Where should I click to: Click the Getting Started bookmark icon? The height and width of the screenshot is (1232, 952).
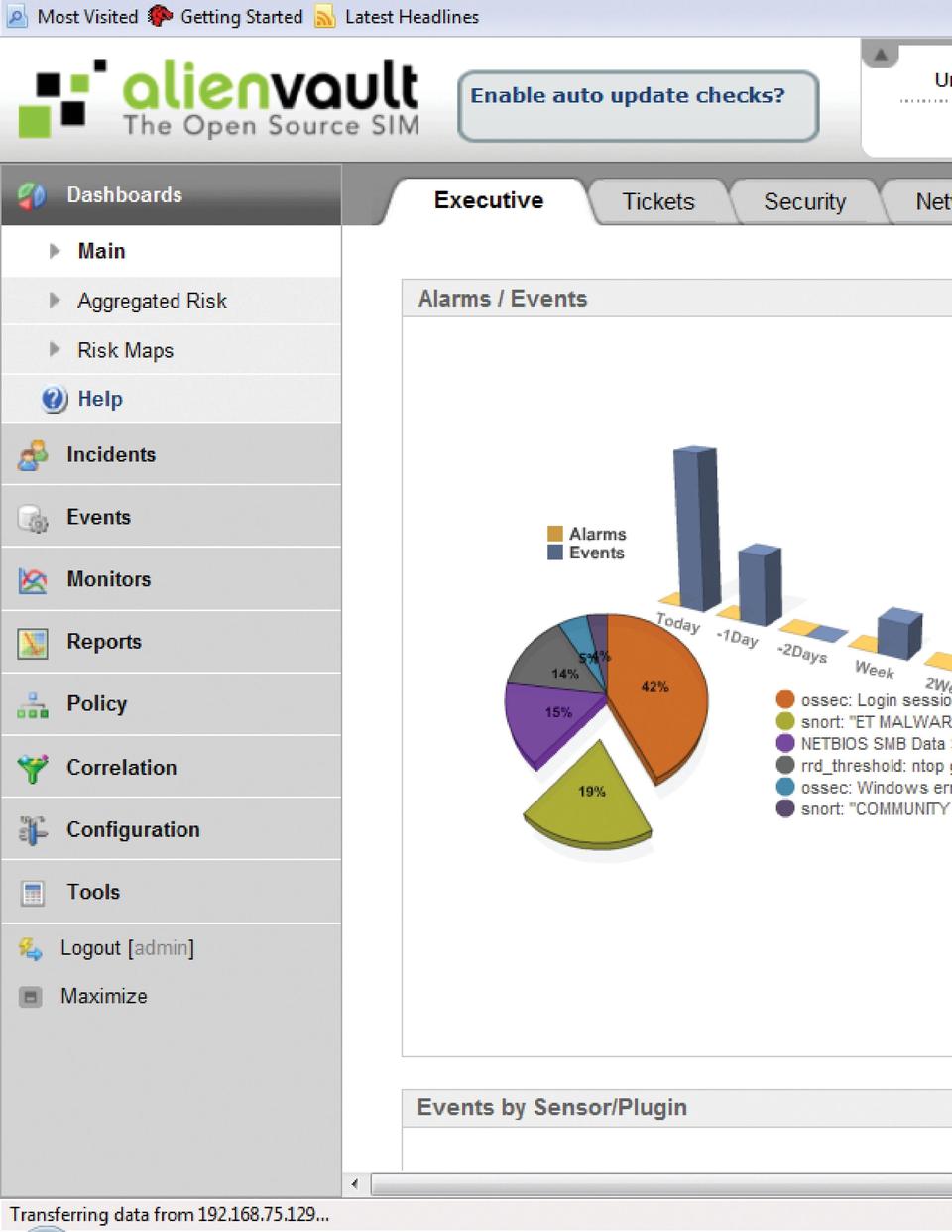click(x=160, y=16)
